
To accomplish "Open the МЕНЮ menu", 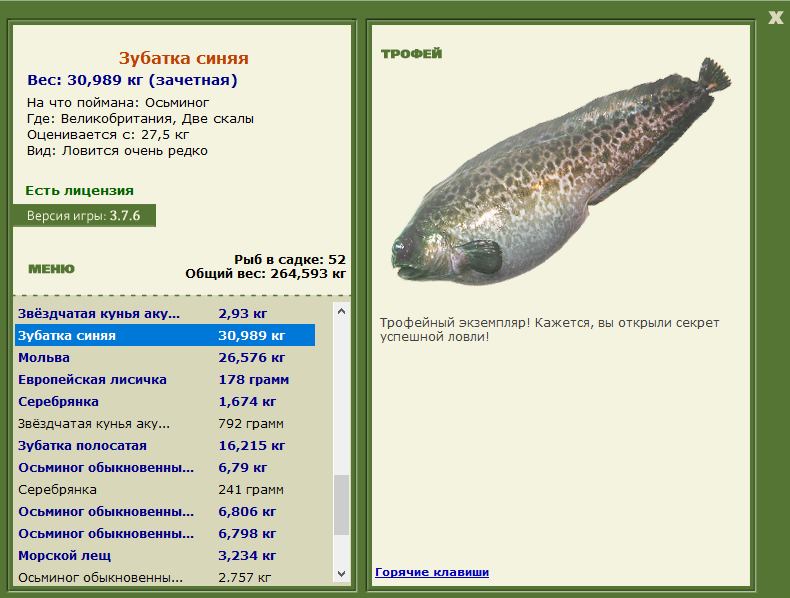I will tap(51, 269).
